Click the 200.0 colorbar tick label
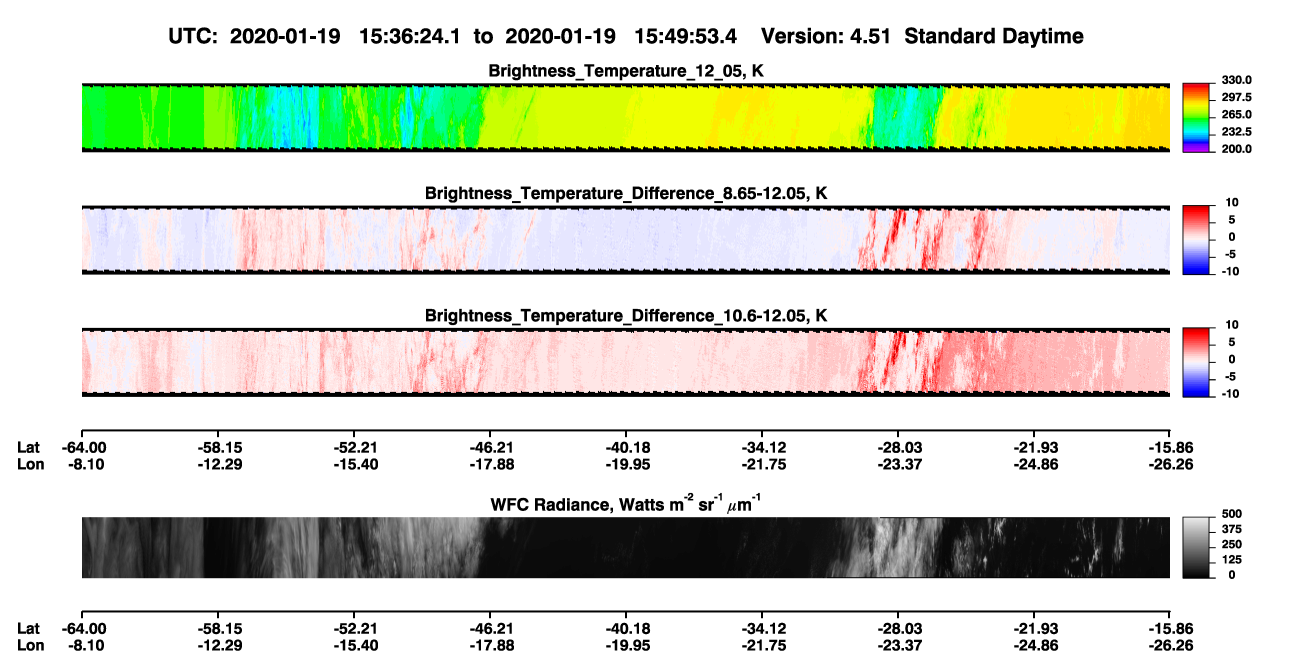This screenshot has width=1300, height=667. (x=1237, y=148)
